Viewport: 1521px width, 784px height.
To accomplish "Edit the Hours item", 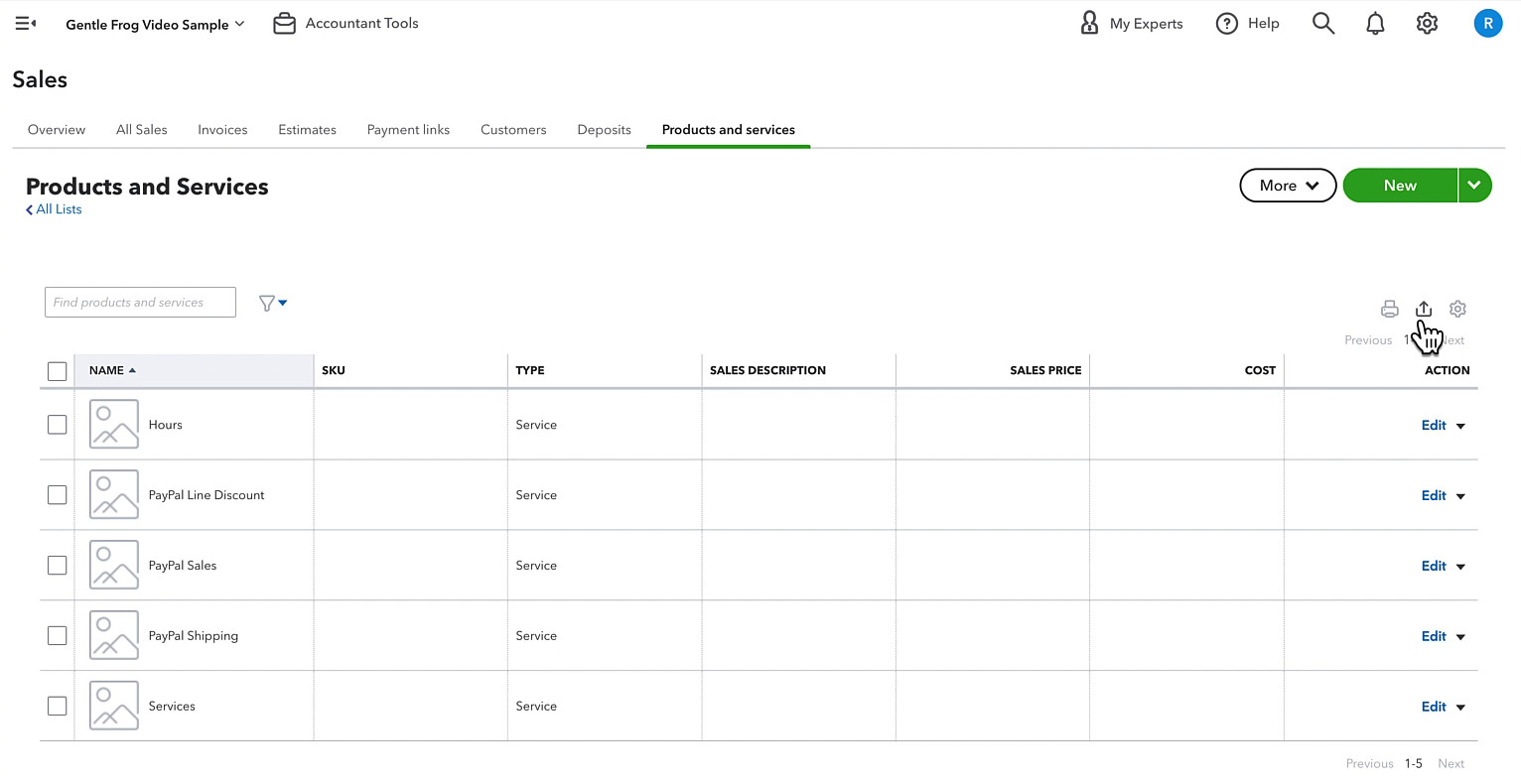I will [x=1434, y=425].
